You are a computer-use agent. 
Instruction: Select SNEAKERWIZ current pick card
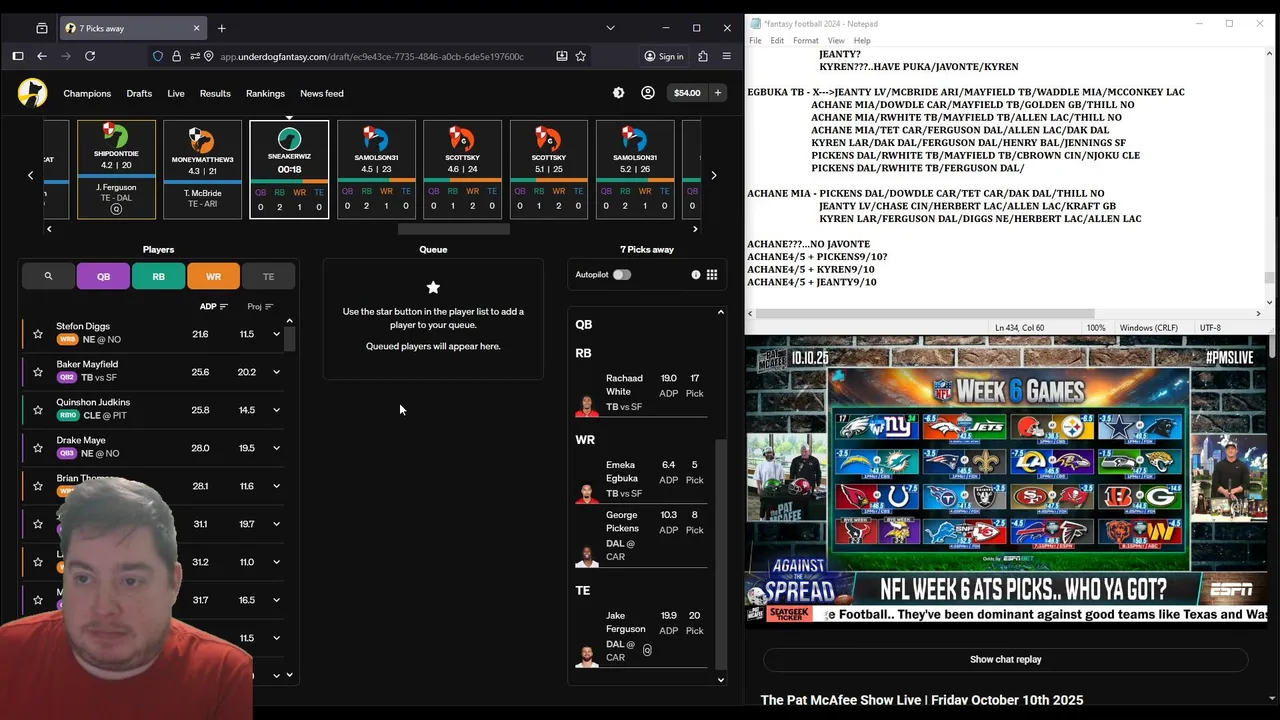pyautogui.click(x=289, y=169)
